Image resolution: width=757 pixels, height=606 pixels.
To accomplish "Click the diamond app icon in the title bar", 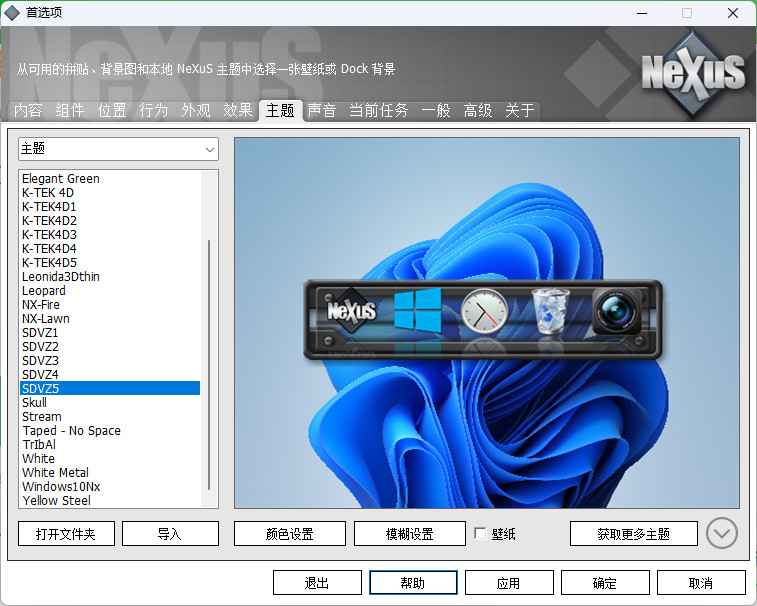I will point(12,13).
